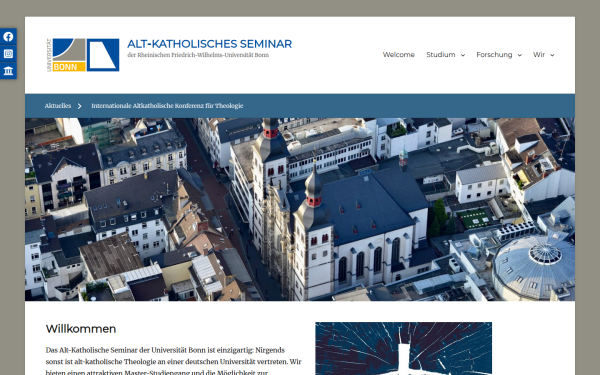Click paragraph starting 'Das Alt-Katholische Seminar der Universität'
Screen dimensions: 600x375
click(x=174, y=361)
